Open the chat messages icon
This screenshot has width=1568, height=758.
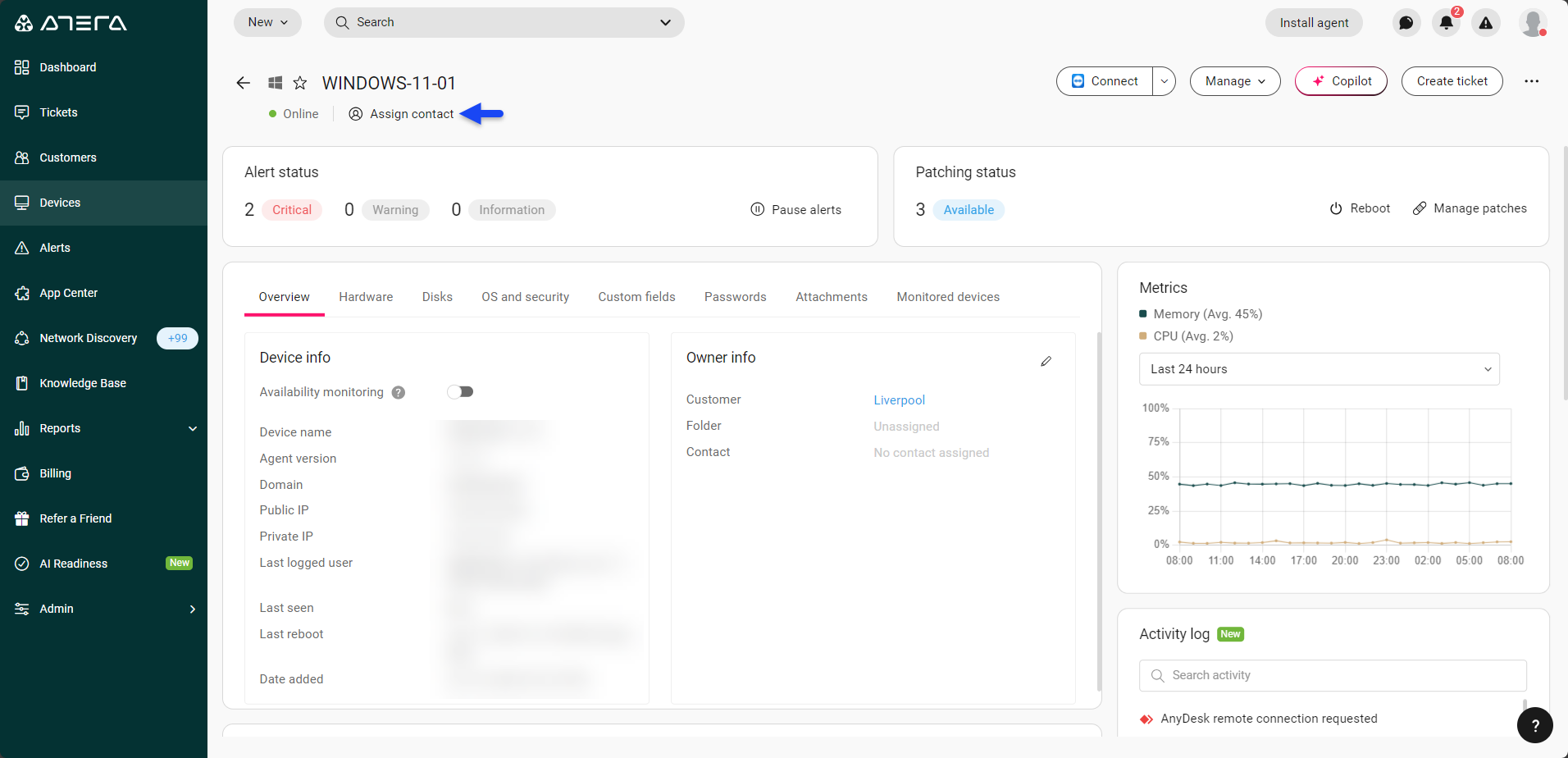(1406, 23)
